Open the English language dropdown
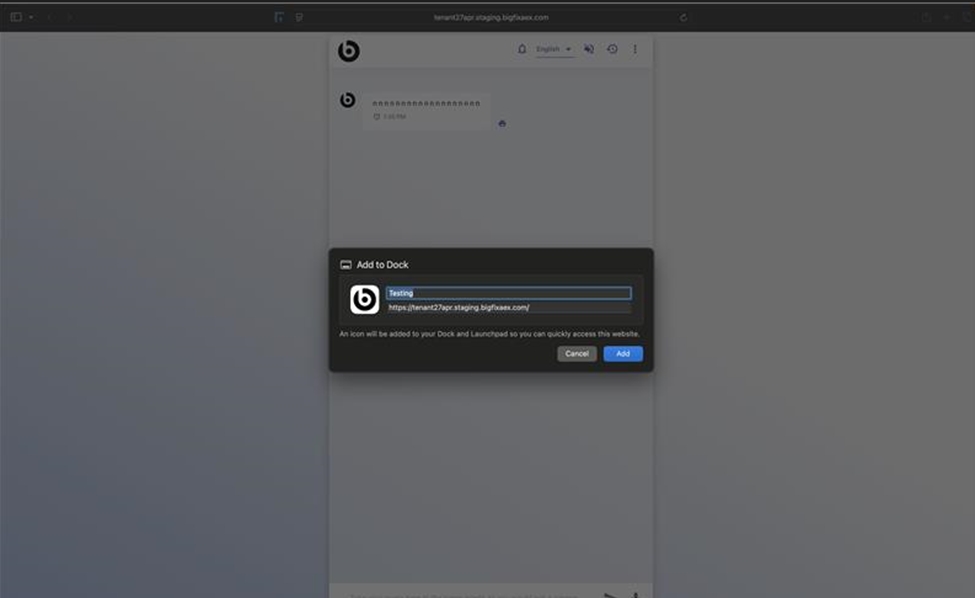Screen dimensions: 975x598 [554, 49]
